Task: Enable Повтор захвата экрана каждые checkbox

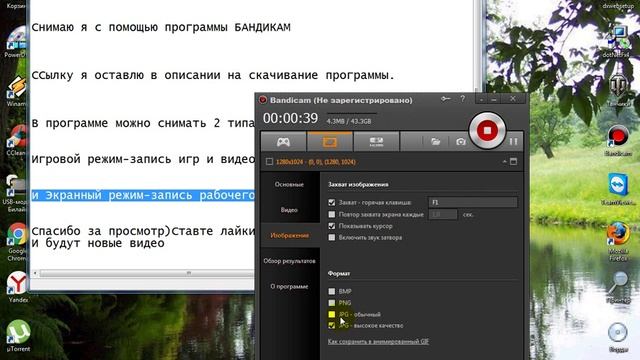Action: point(331,214)
